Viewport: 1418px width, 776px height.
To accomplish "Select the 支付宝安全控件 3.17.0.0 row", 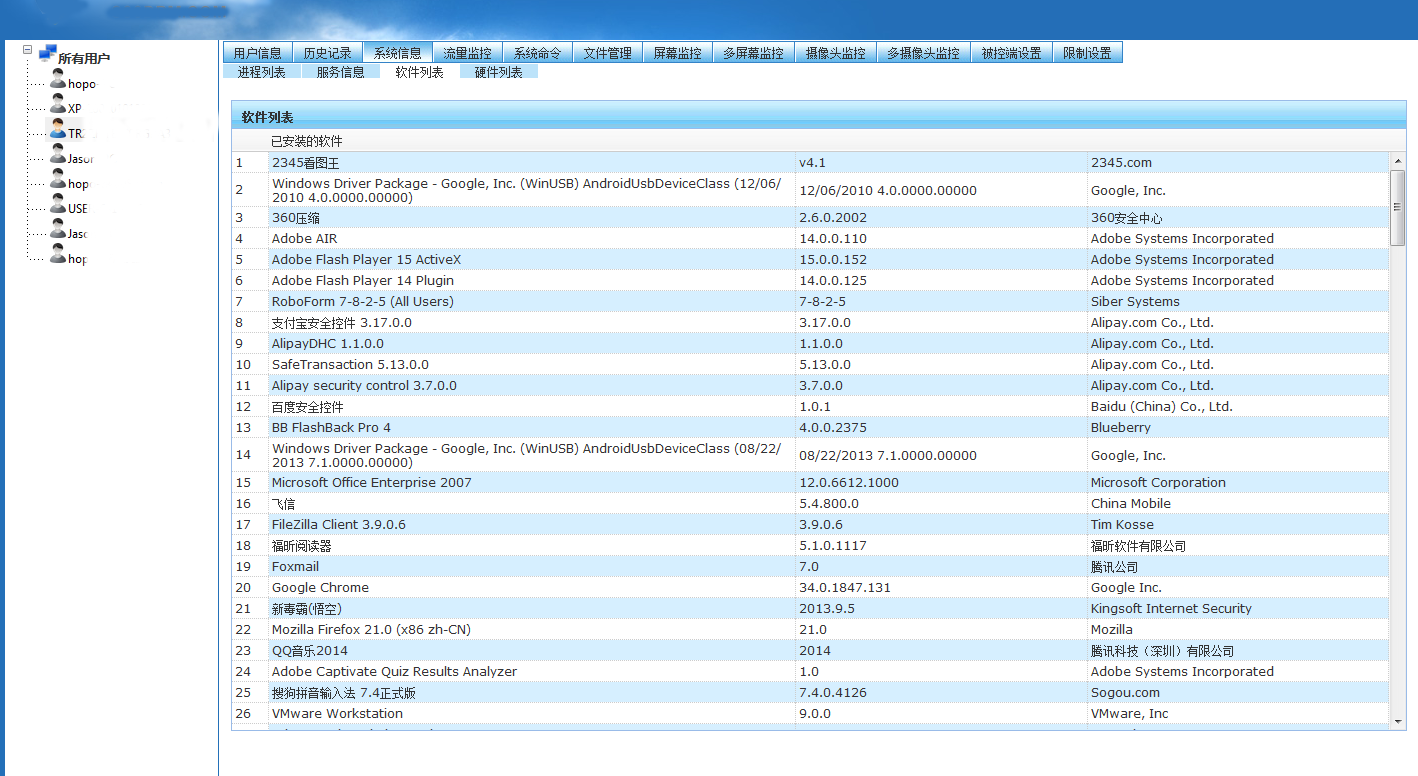I will click(x=811, y=322).
